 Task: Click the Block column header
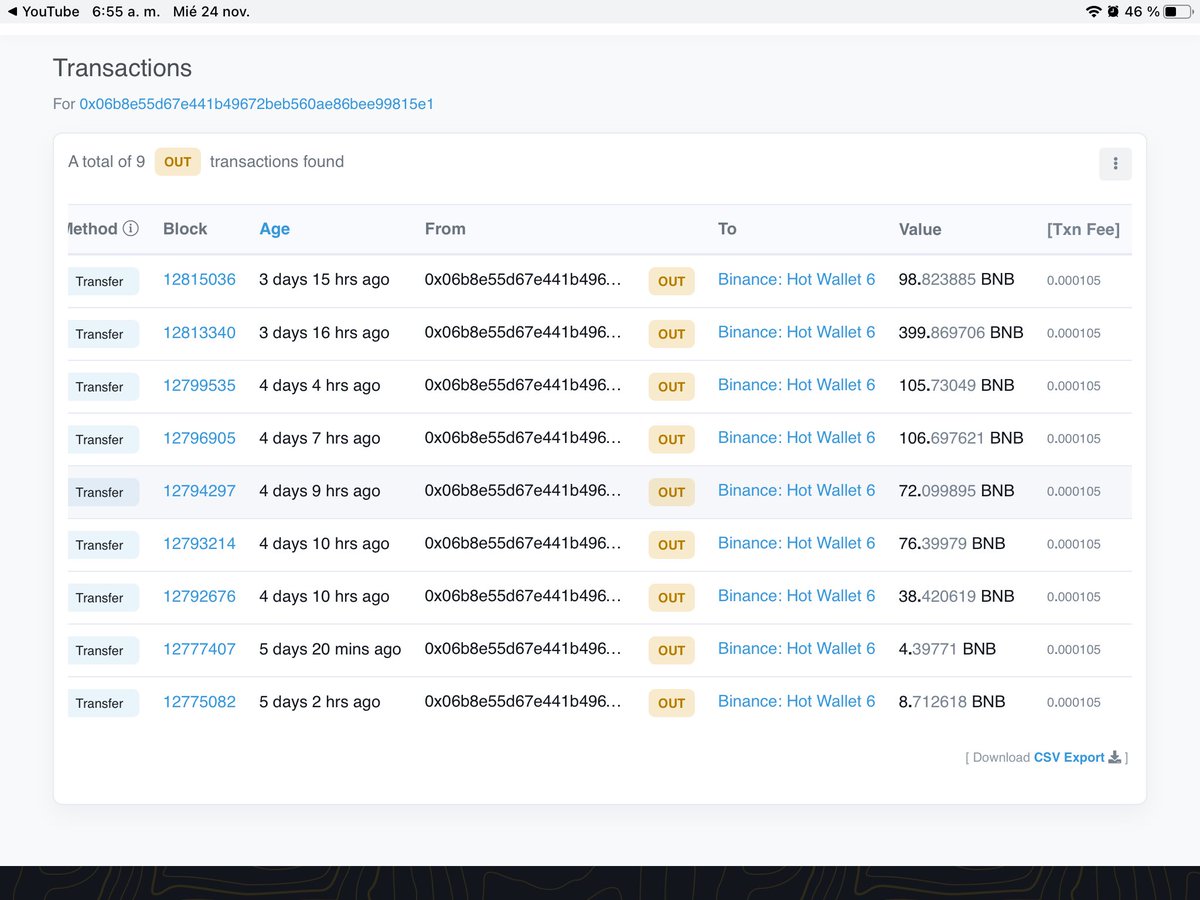pos(185,229)
